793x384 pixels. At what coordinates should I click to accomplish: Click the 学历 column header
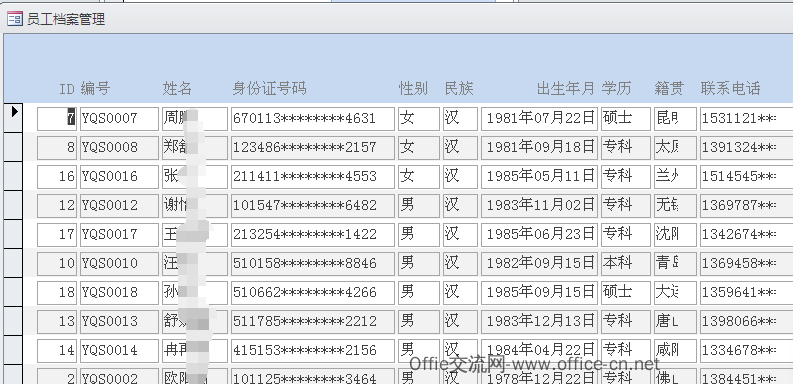pyautogui.click(x=616, y=89)
